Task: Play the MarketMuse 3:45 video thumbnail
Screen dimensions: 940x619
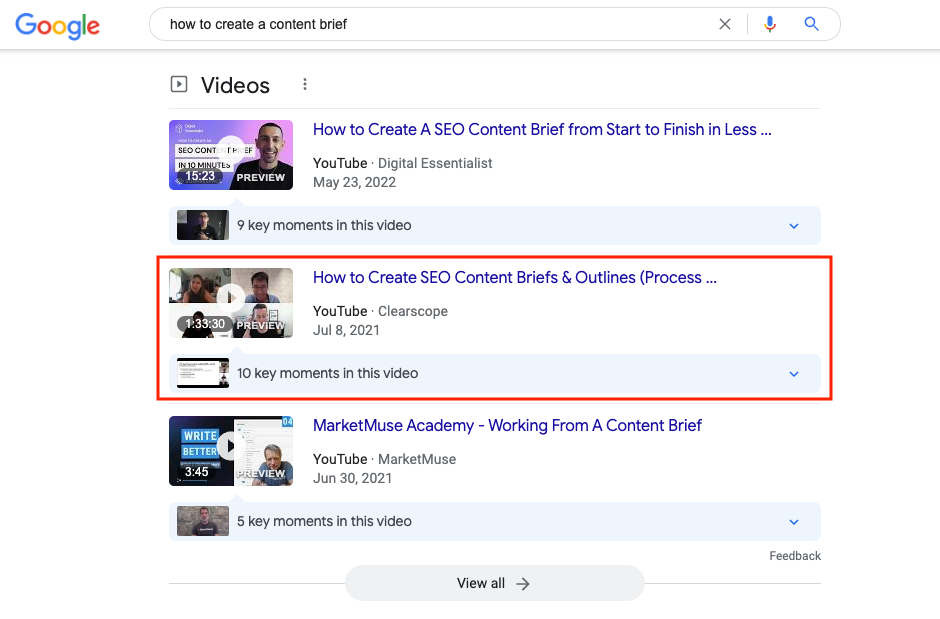Action: point(231,451)
